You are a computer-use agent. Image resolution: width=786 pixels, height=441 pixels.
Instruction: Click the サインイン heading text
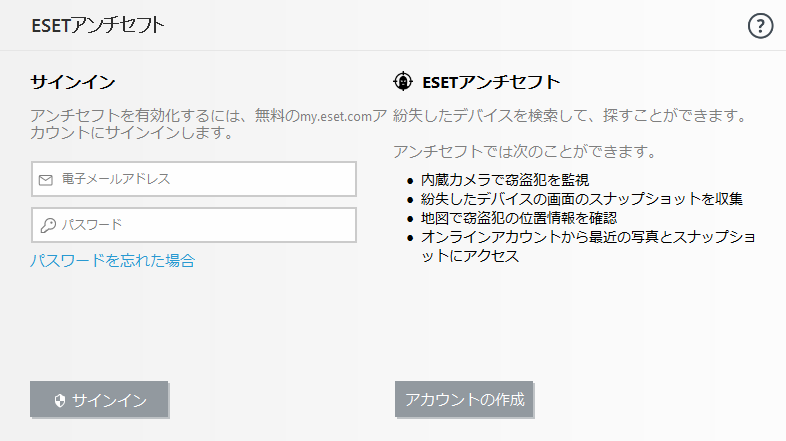click(73, 82)
